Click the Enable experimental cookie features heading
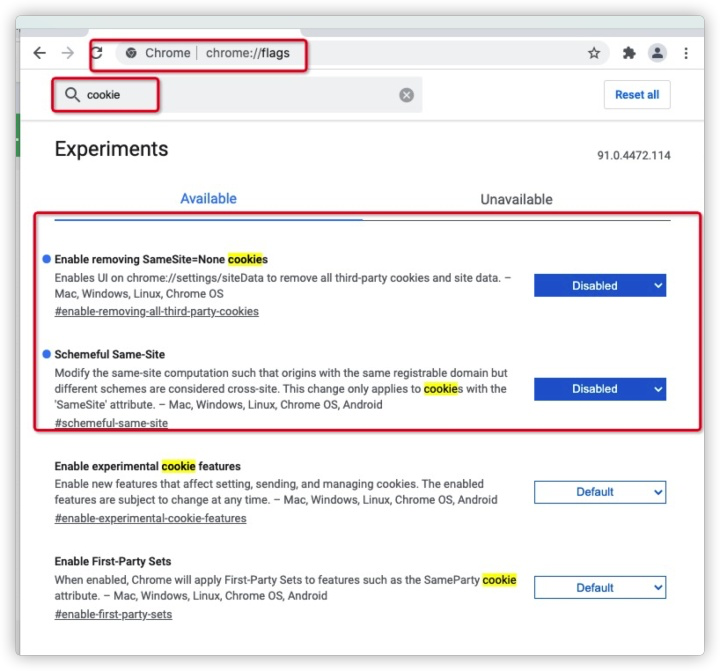 [147, 466]
